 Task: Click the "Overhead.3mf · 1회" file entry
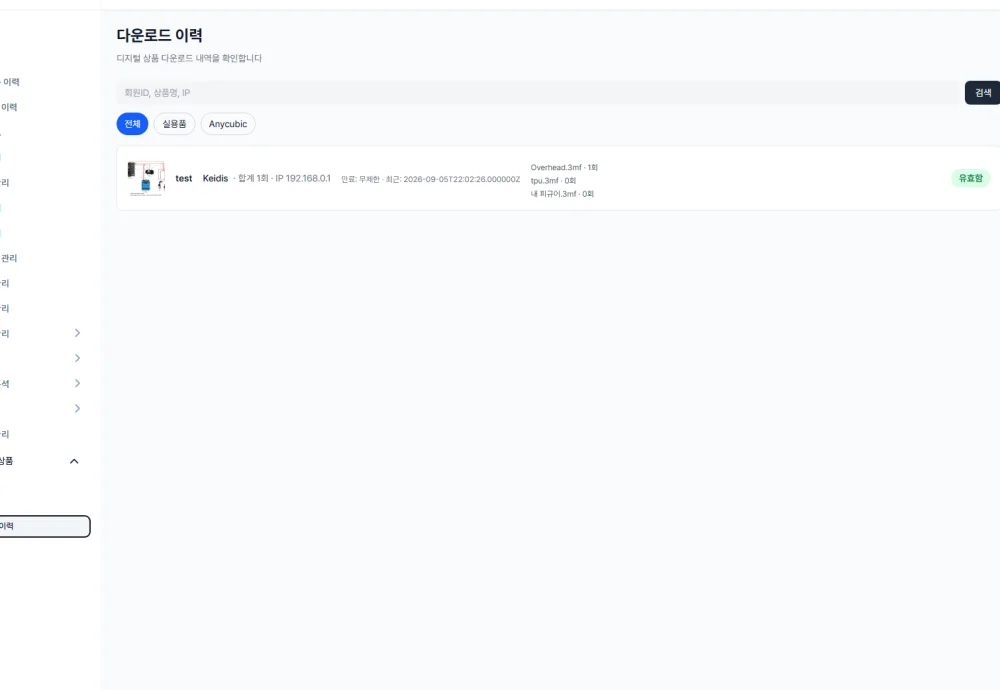[564, 168]
